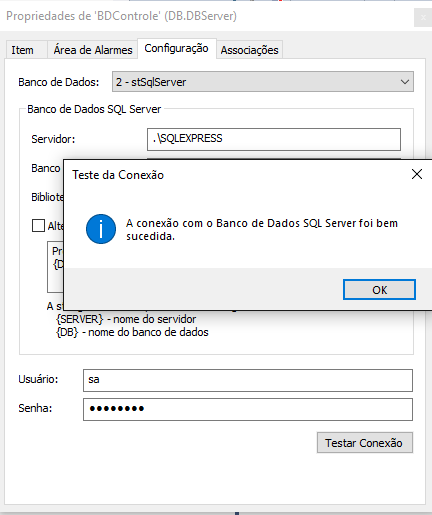Switch to the Item tab
Viewport: 432px width, 515px height.
coord(23,50)
